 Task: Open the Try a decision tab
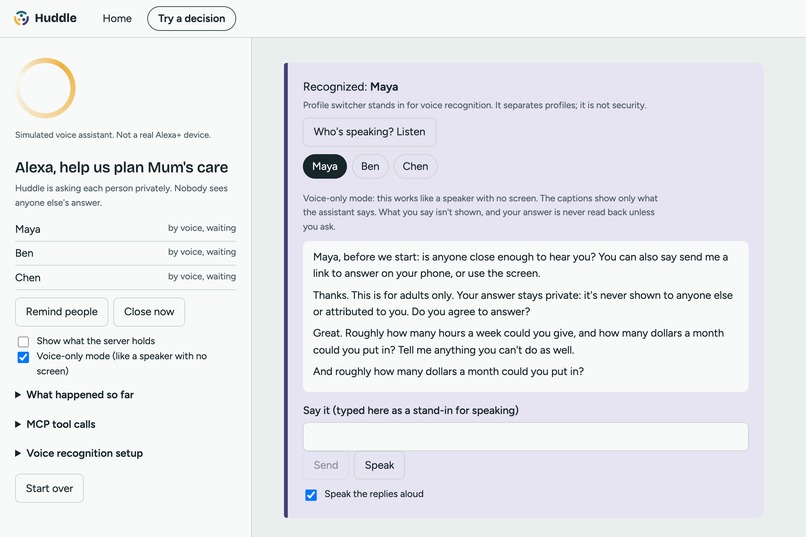tap(191, 18)
